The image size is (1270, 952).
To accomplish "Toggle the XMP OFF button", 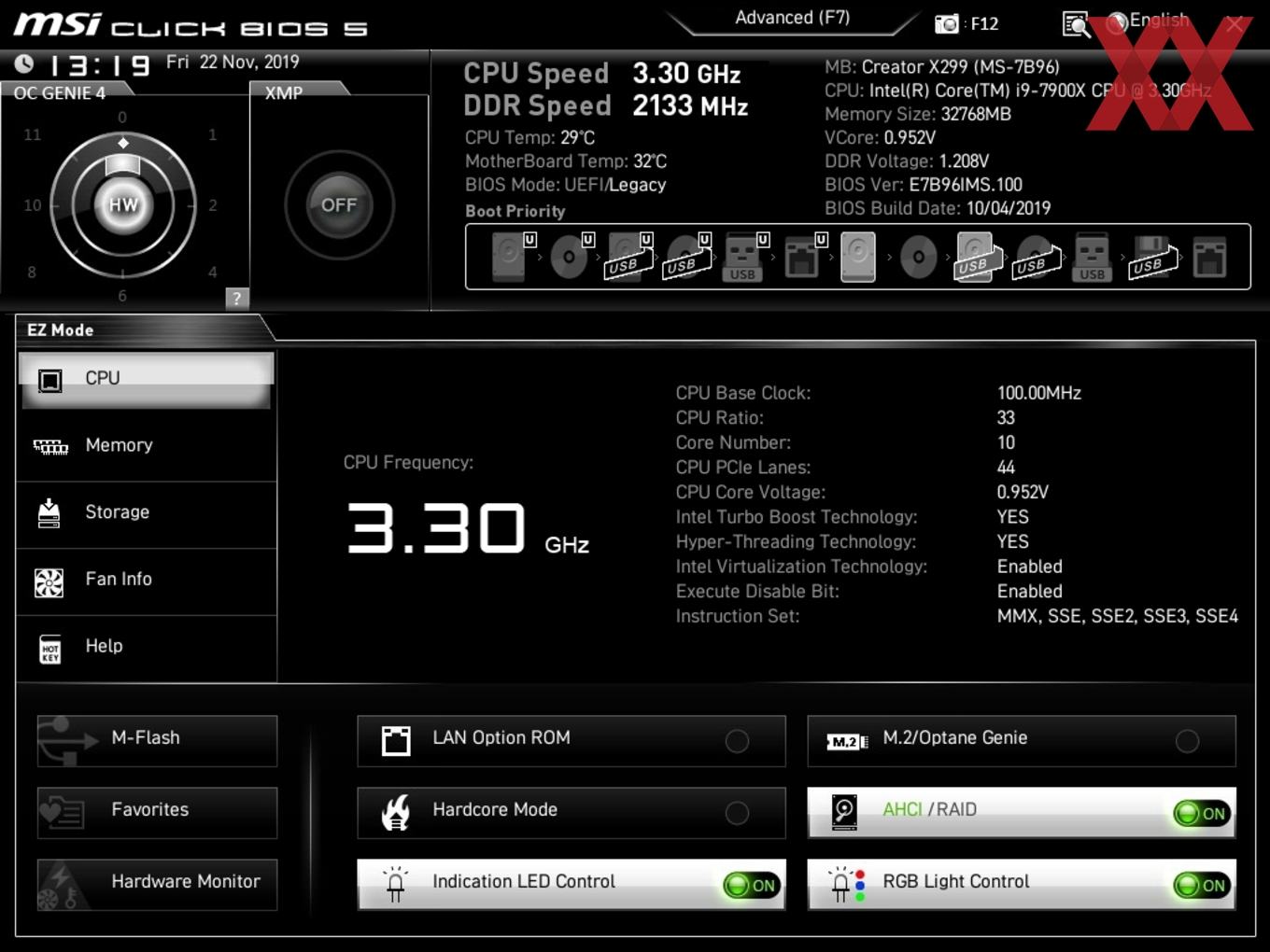I will [339, 205].
